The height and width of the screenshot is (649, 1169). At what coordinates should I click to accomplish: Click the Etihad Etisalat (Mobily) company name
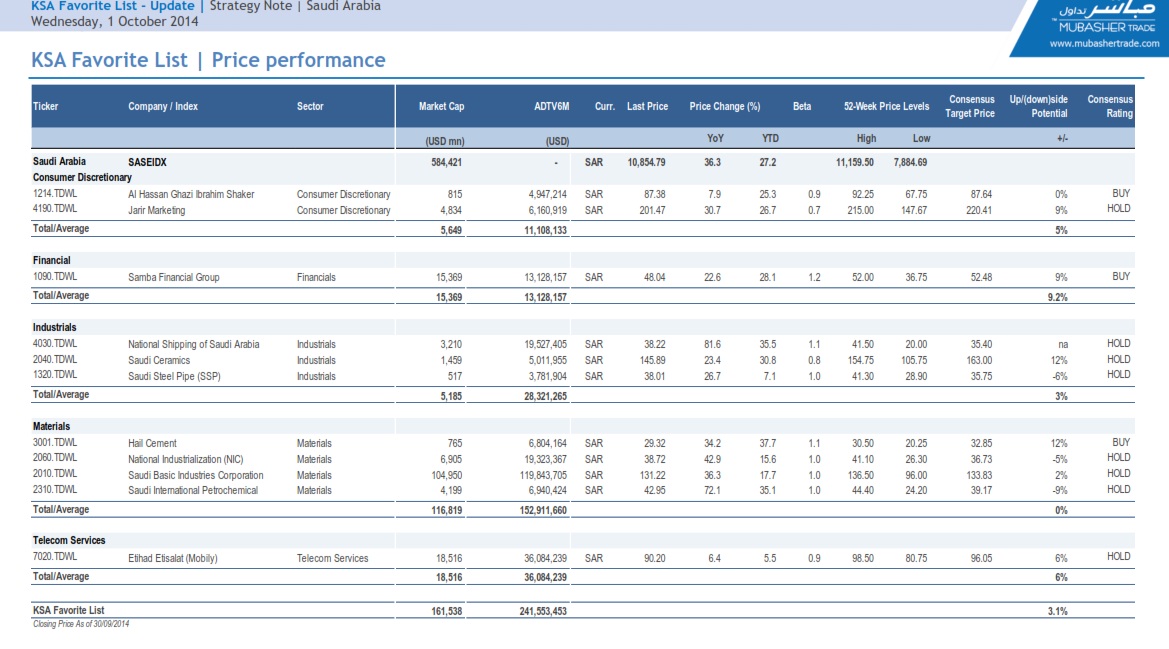pos(173,558)
